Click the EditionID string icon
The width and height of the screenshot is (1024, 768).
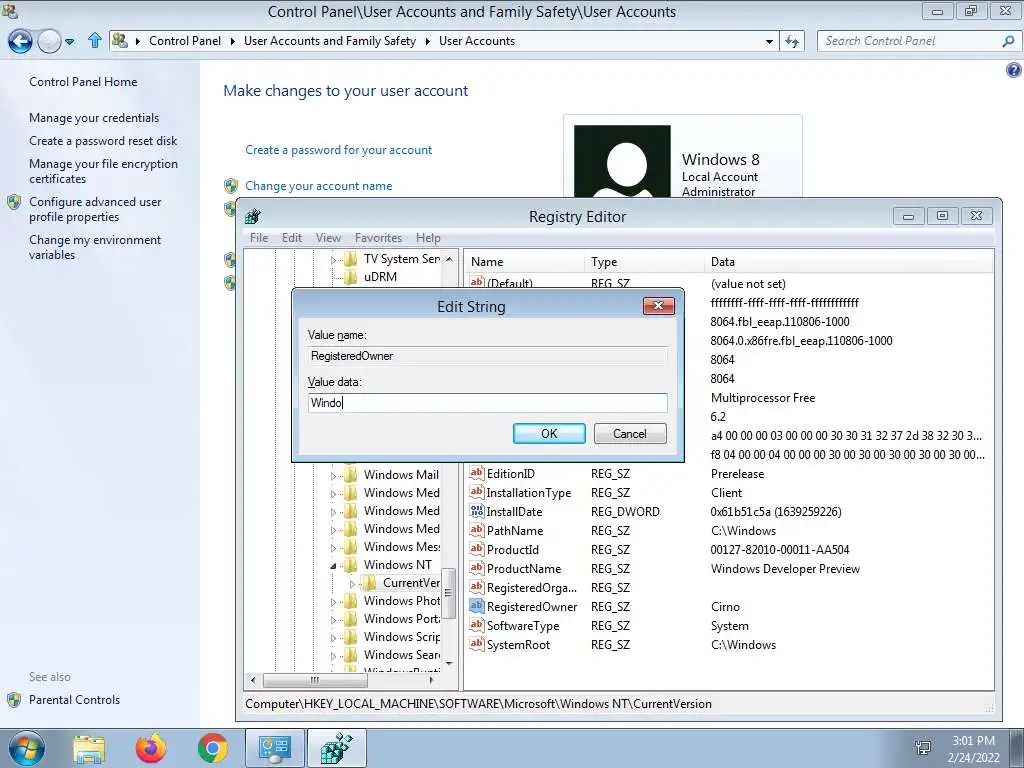(x=477, y=473)
